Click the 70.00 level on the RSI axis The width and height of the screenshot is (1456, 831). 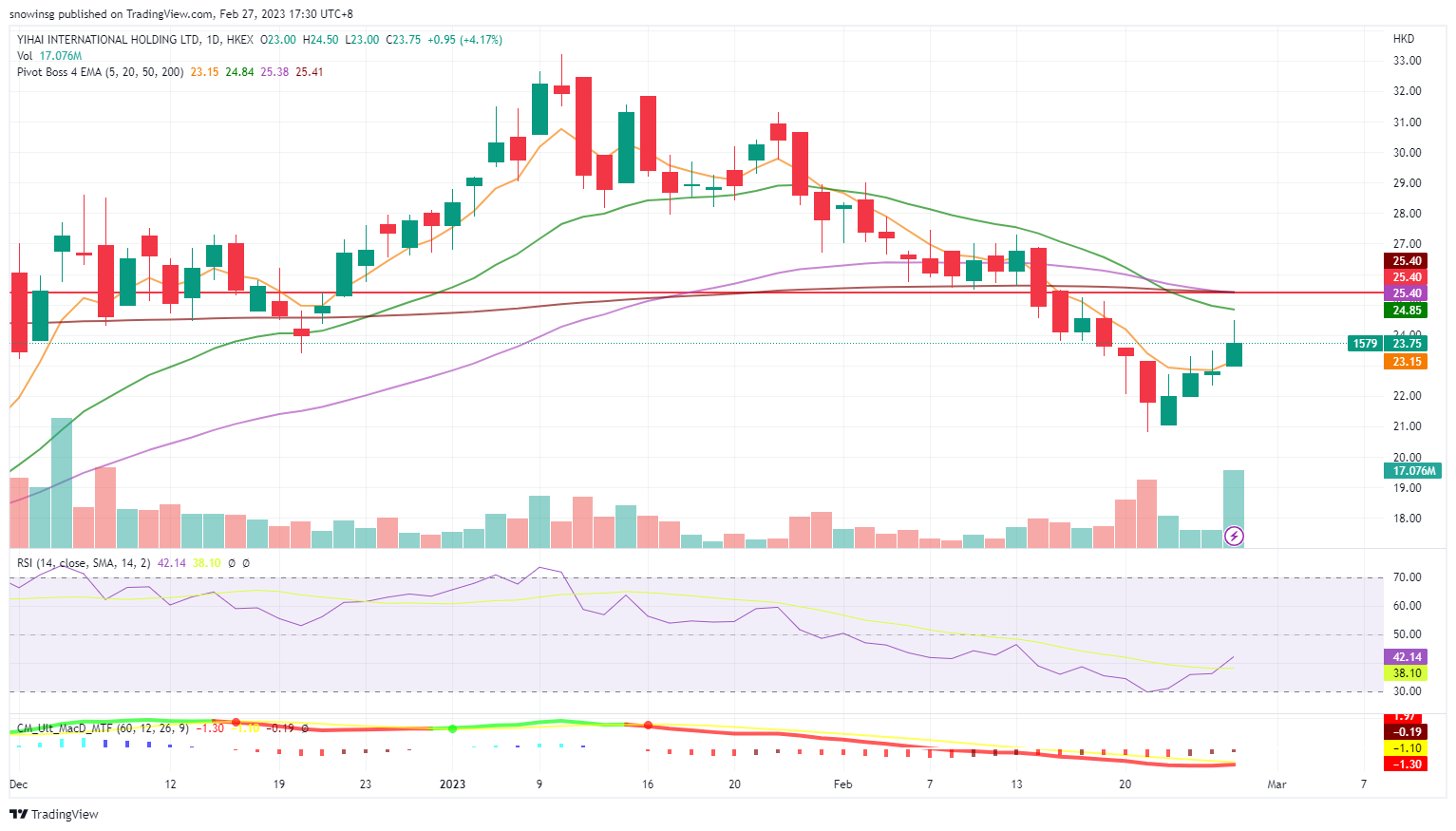pyautogui.click(x=1407, y=577)
